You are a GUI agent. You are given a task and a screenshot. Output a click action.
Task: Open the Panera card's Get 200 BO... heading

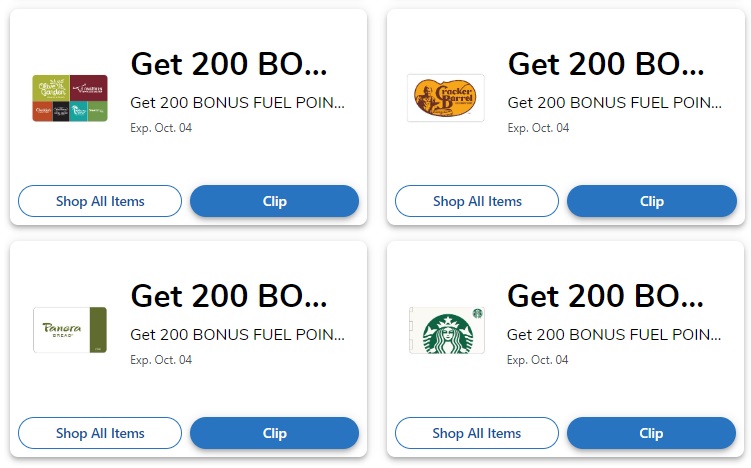pos(229,296)
